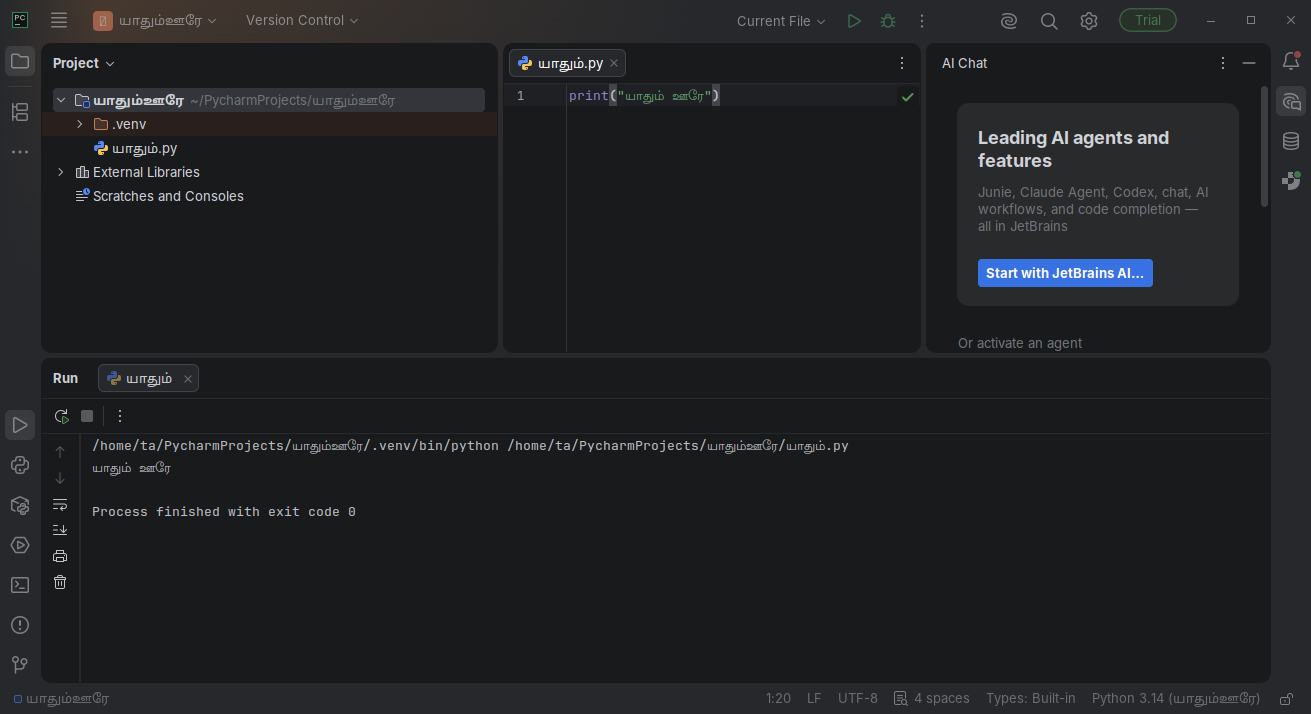Screen dimensions: 1311x714
Task: Open More Actions next to Debug
Action: pyautogui.click(x=922, y=20)
